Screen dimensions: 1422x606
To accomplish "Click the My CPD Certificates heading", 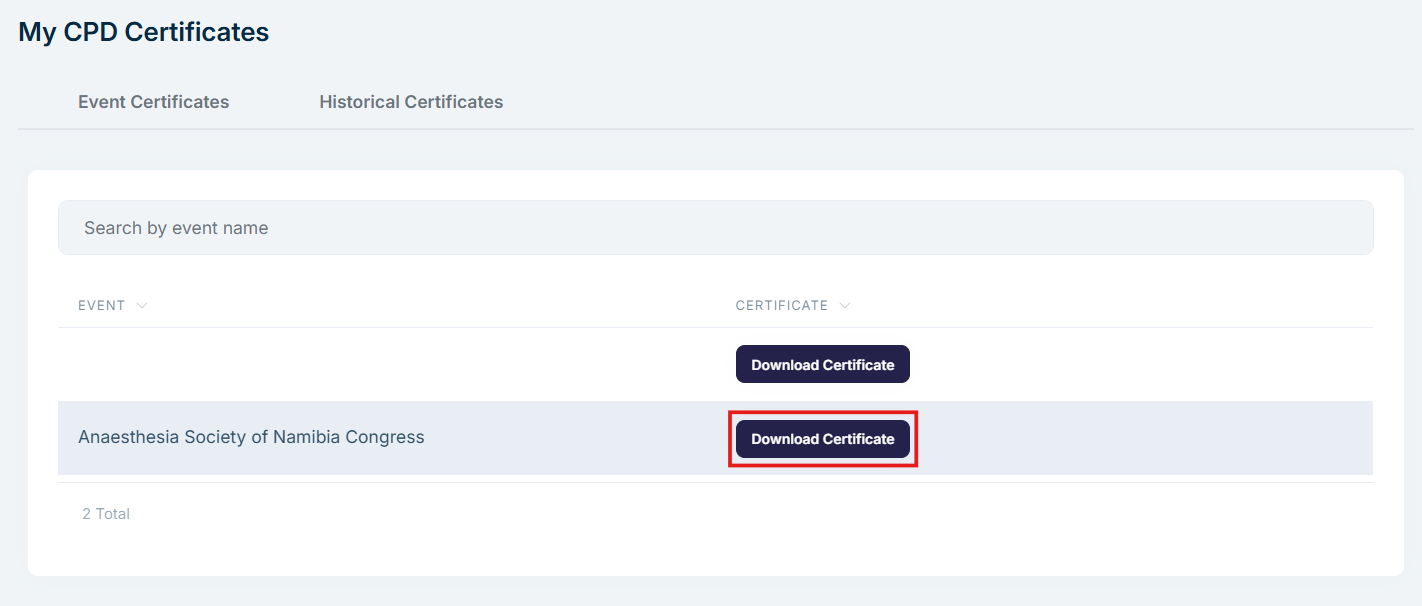I will pos(144,32).
